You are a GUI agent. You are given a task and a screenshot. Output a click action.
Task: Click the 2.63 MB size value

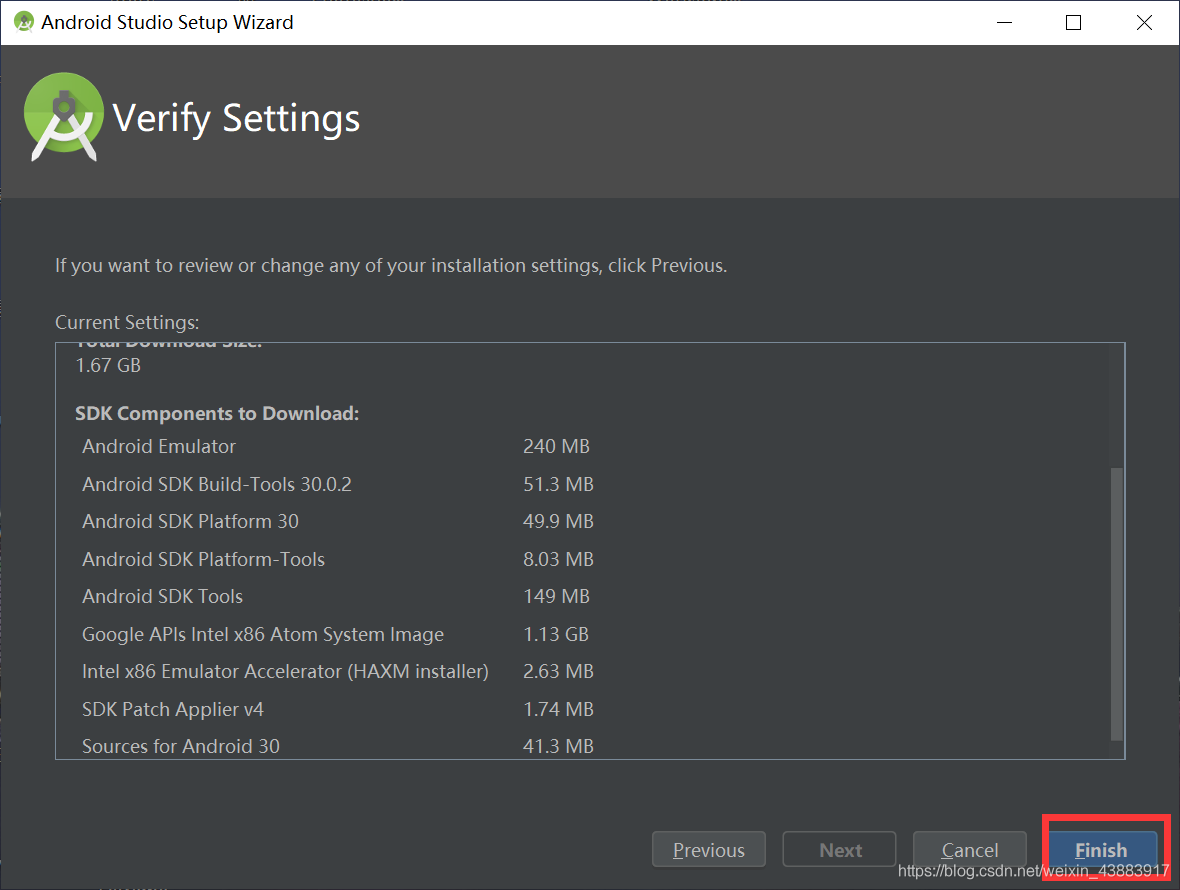[x=558, y=671]
